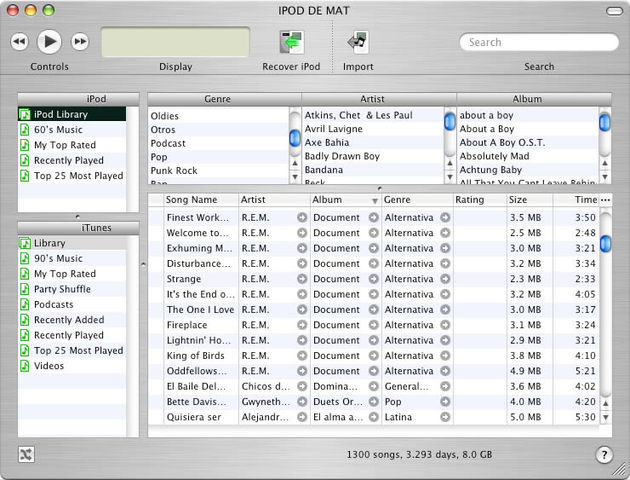
Task: Click the toolbar toggle pill in title bar
Action: pos(614,11)
